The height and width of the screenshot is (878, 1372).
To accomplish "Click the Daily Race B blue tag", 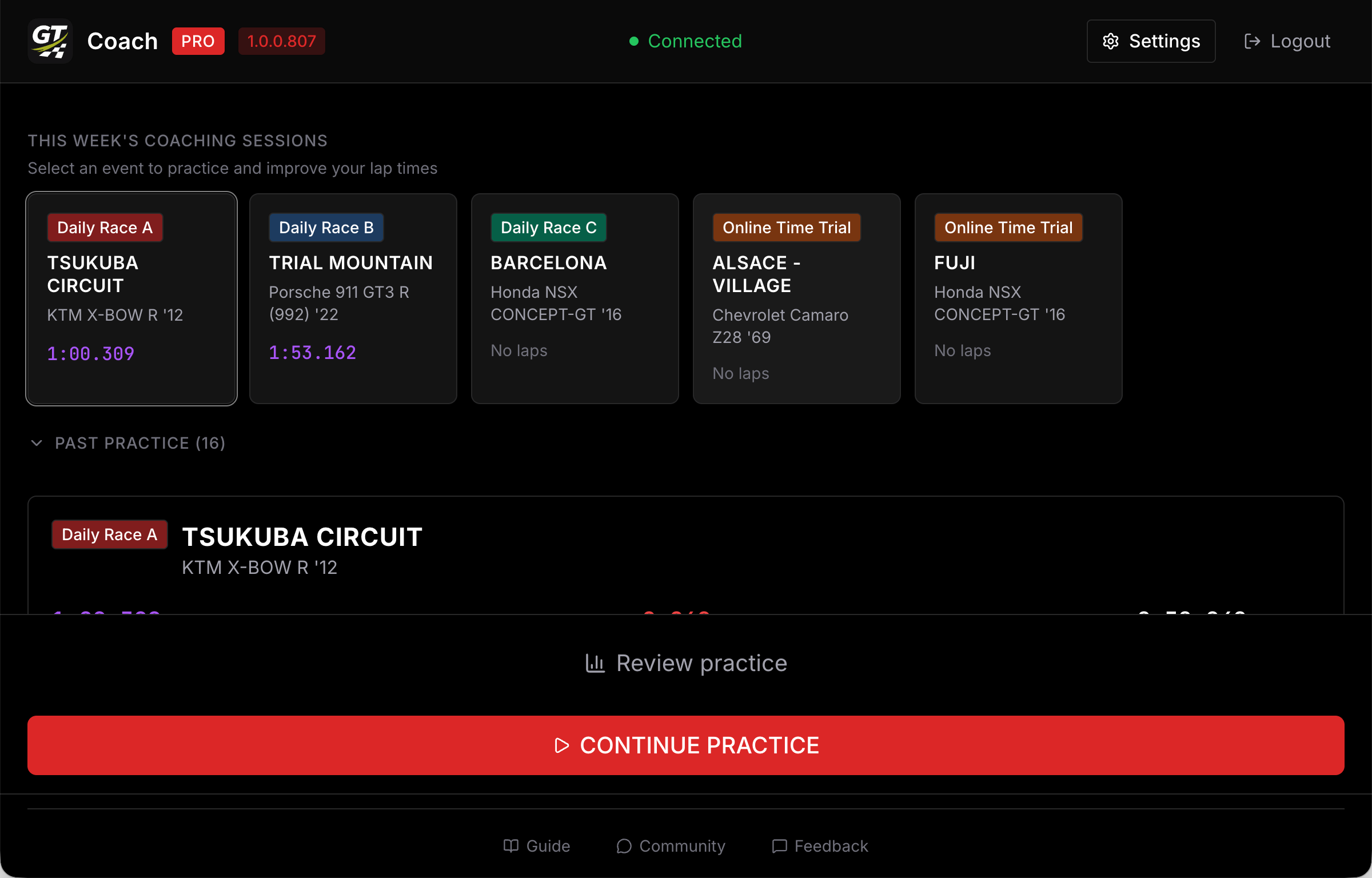I will point(326,228).
